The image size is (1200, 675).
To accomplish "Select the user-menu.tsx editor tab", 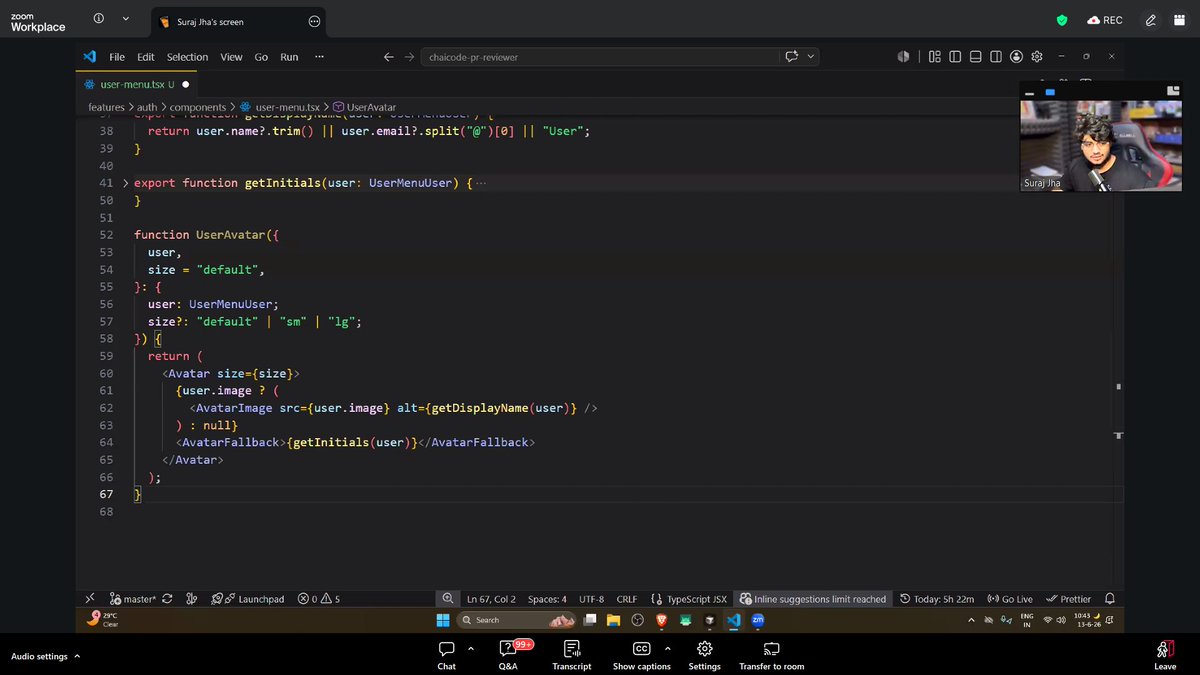I will [x=137, y=84].
